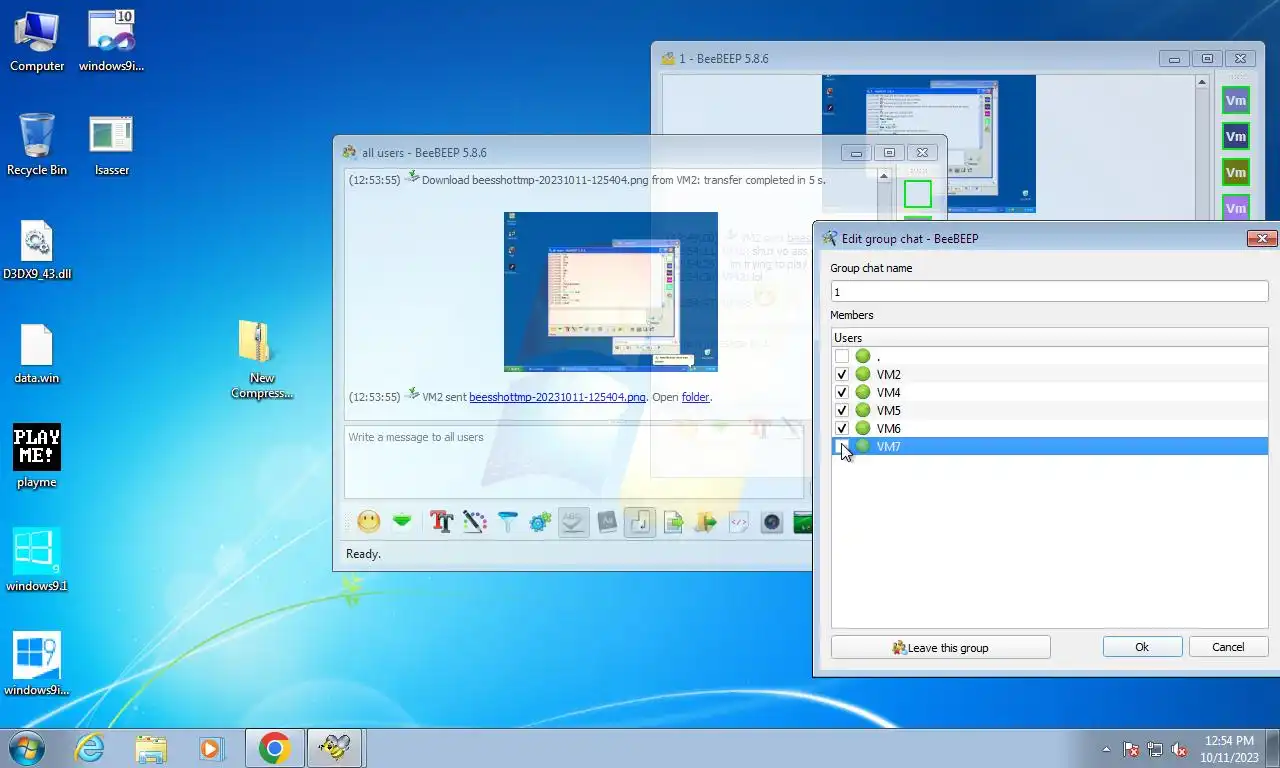Click Action Center flag tray icon
Image resolution: width=1280 pixels, height=768 pixels.
tap(1131, 749)
